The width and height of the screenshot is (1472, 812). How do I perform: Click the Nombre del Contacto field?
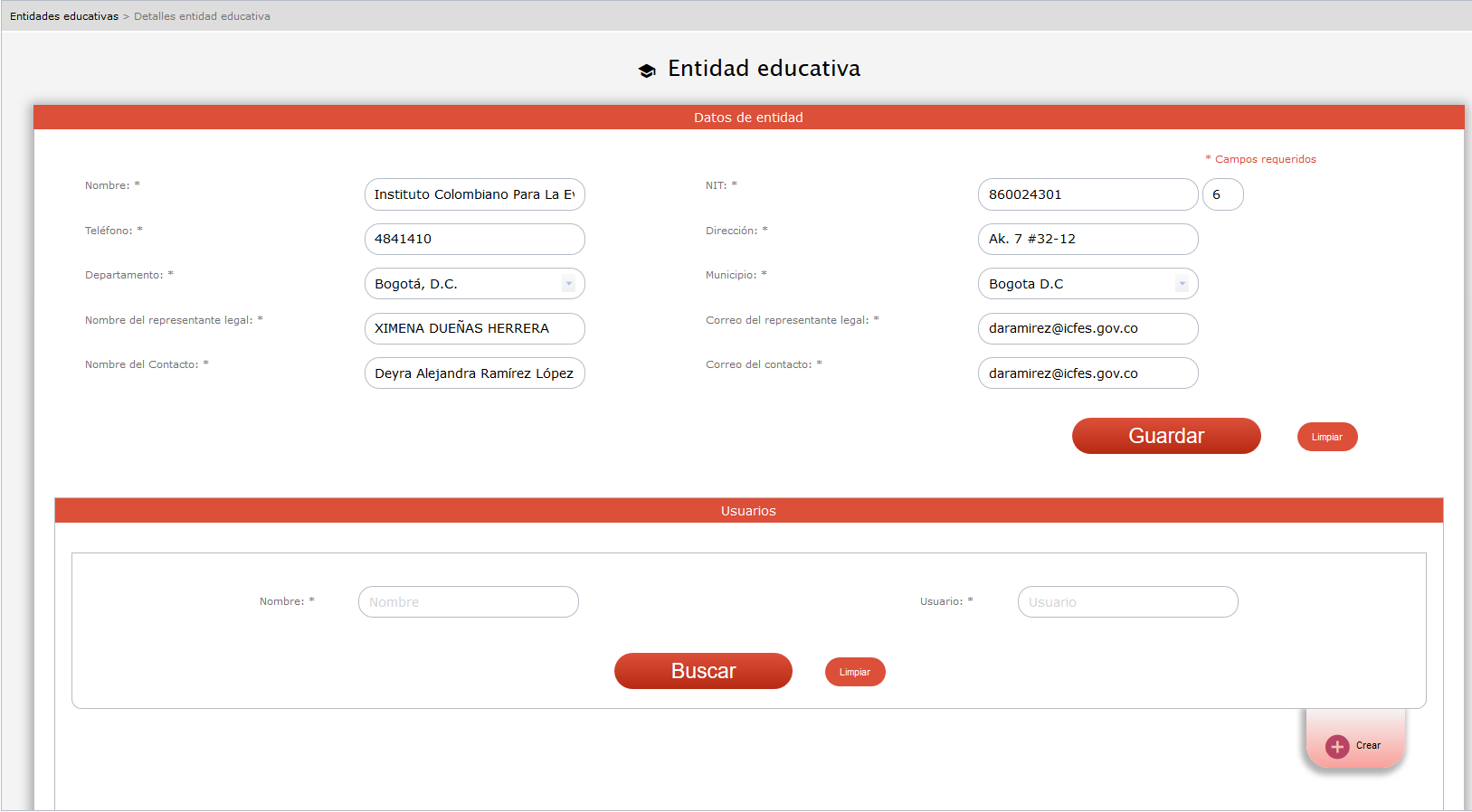pos(474,373)
